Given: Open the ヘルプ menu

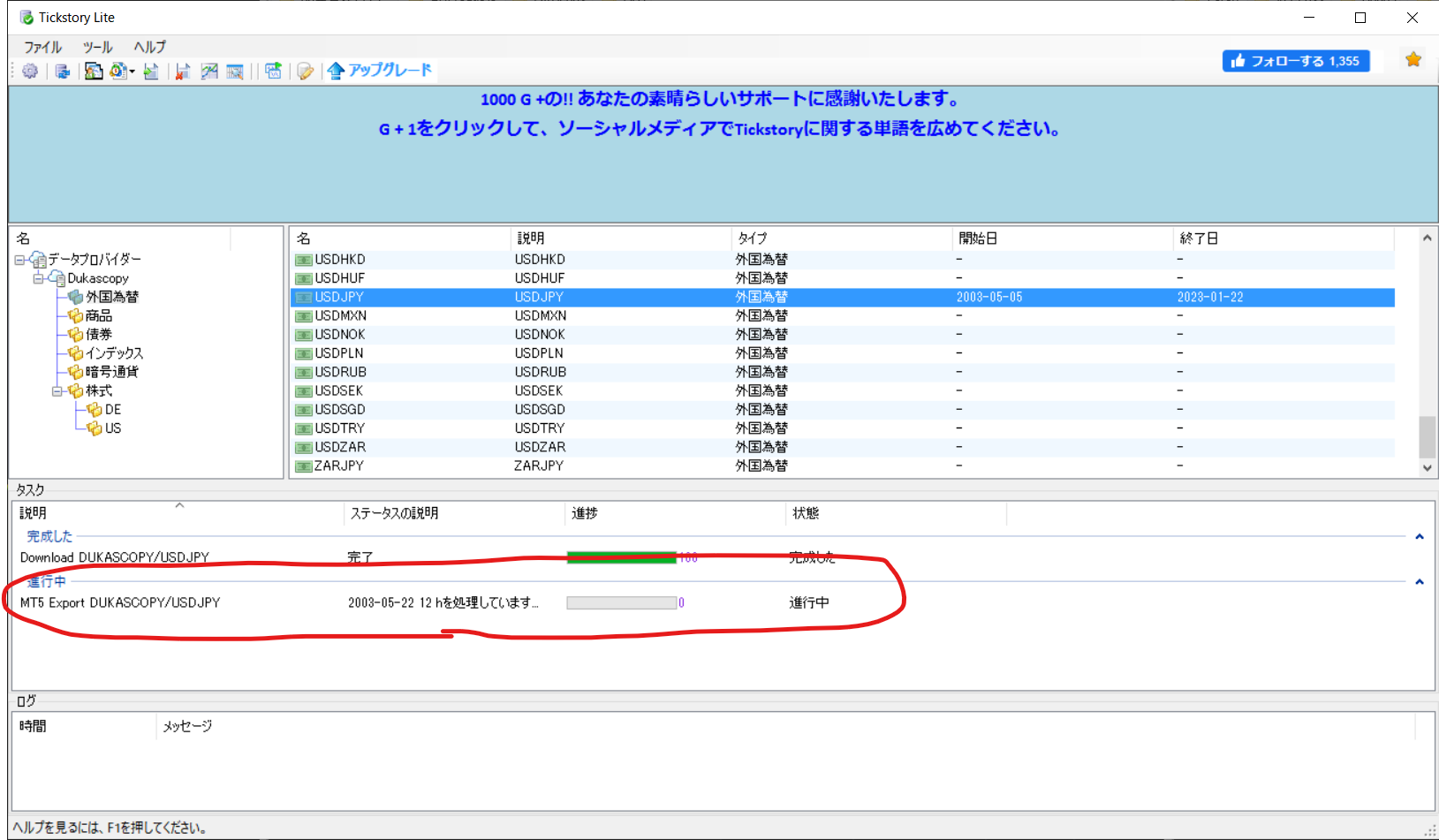Looking at the screenshot, I should pos(149,47).
